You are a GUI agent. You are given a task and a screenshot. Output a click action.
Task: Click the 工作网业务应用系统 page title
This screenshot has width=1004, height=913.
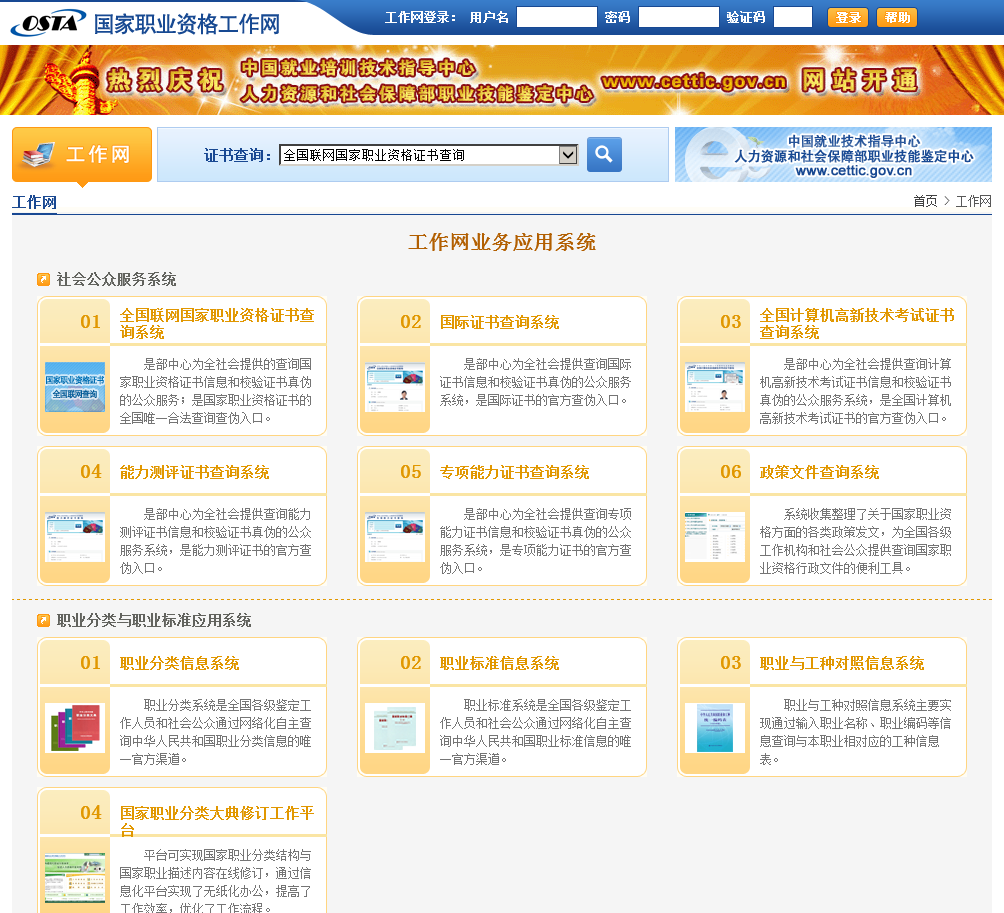[x=502, y=242]
